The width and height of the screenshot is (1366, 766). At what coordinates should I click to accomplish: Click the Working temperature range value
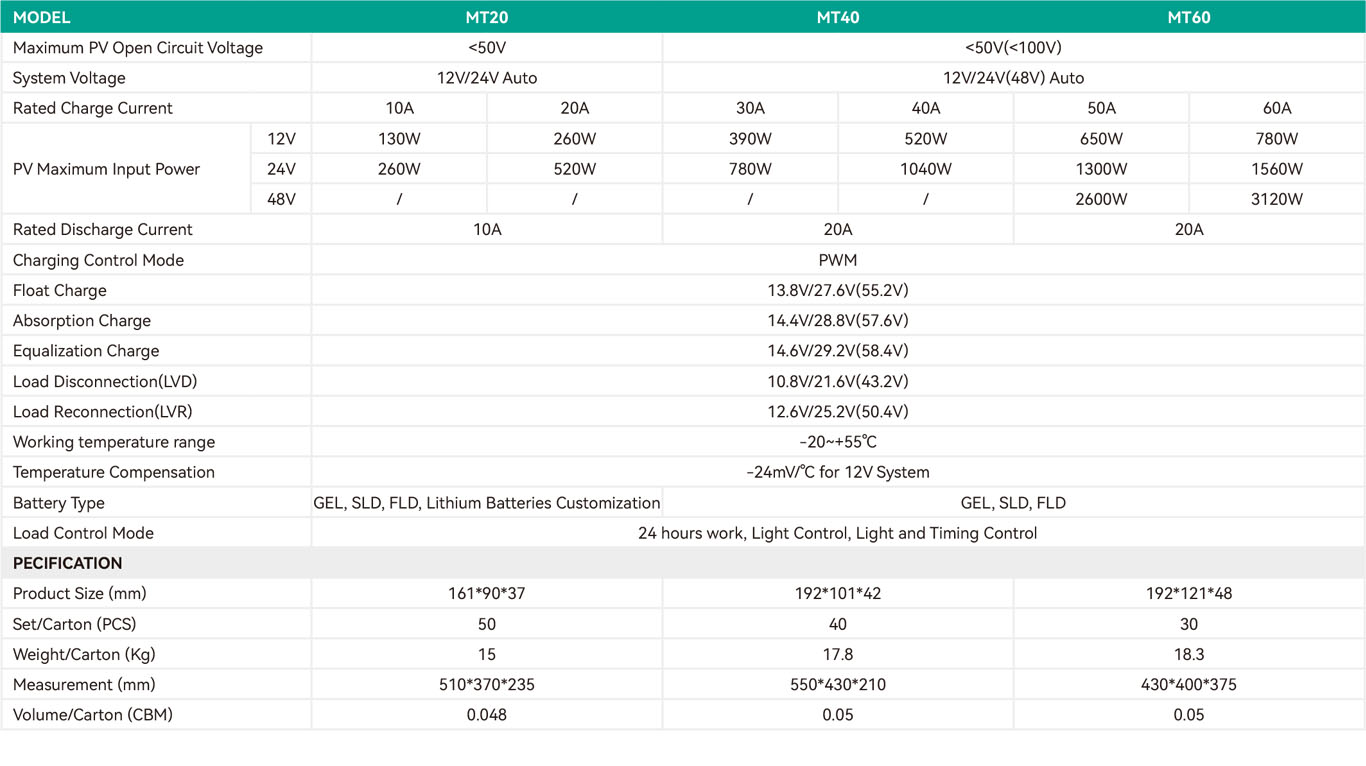click(838, 442)
